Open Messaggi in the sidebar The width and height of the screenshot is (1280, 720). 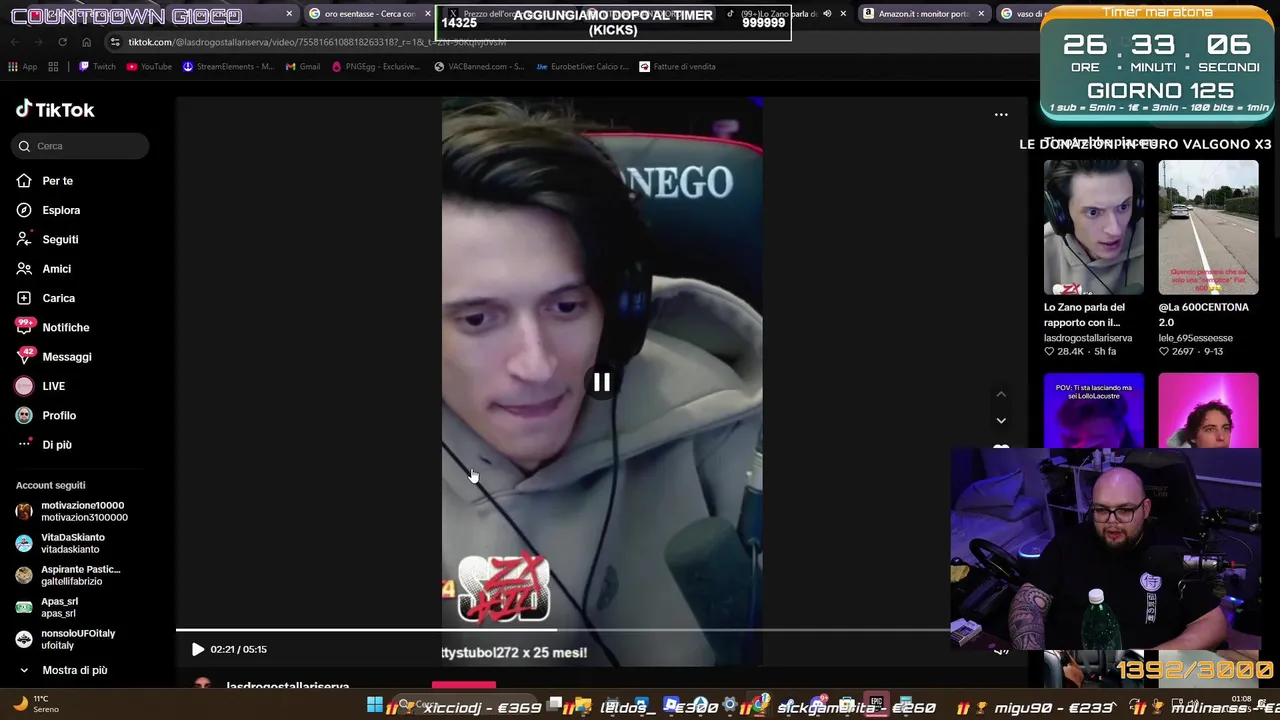point(67,357)
